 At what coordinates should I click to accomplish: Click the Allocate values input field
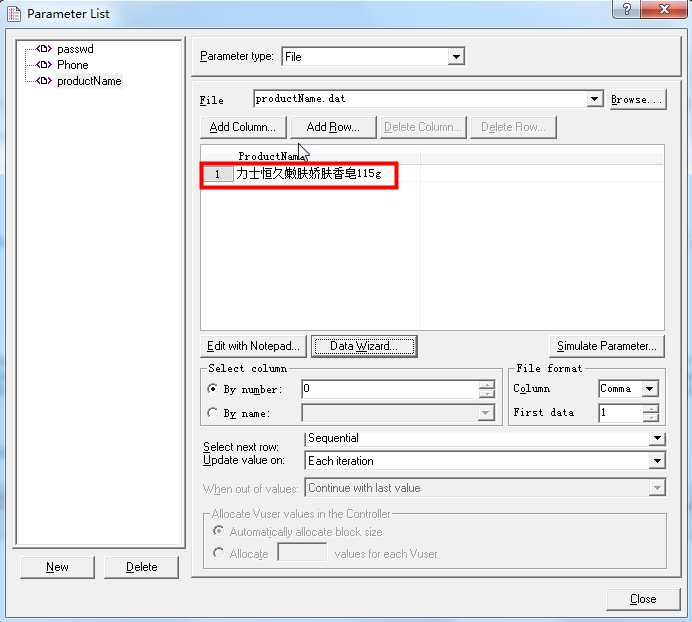(302, 552)
